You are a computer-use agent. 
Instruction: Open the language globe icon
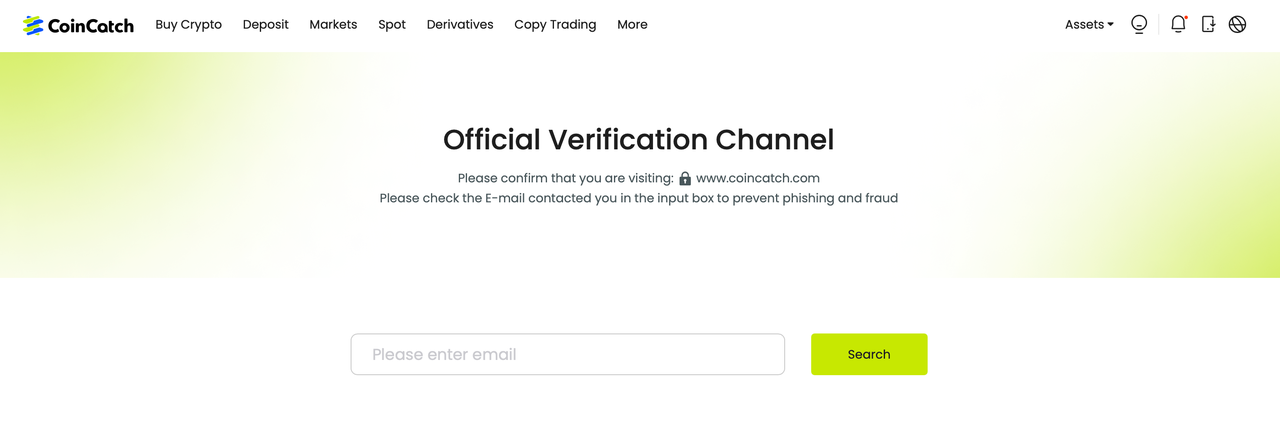1237,24
